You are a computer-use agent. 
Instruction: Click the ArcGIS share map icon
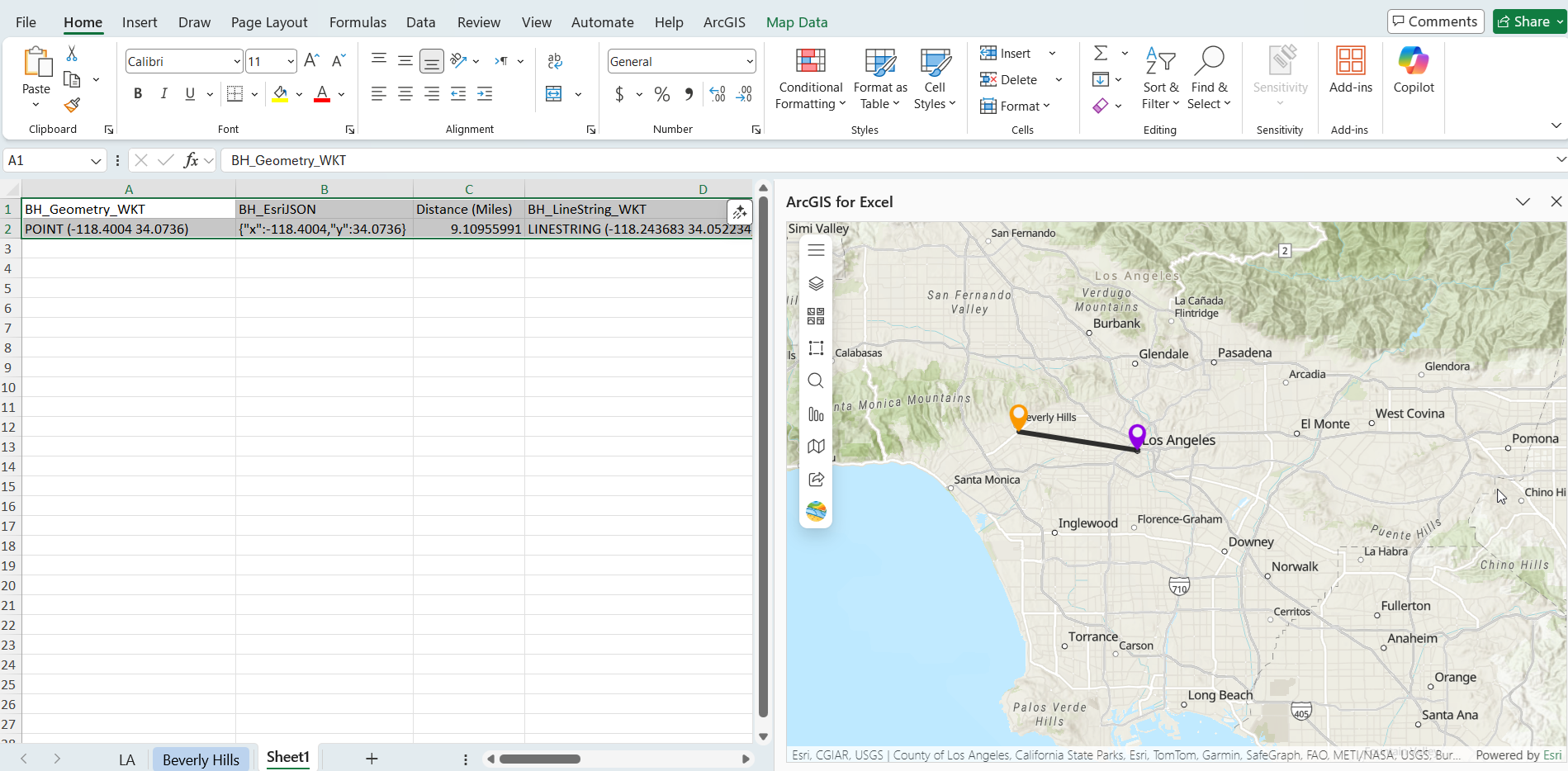point(816,479)
